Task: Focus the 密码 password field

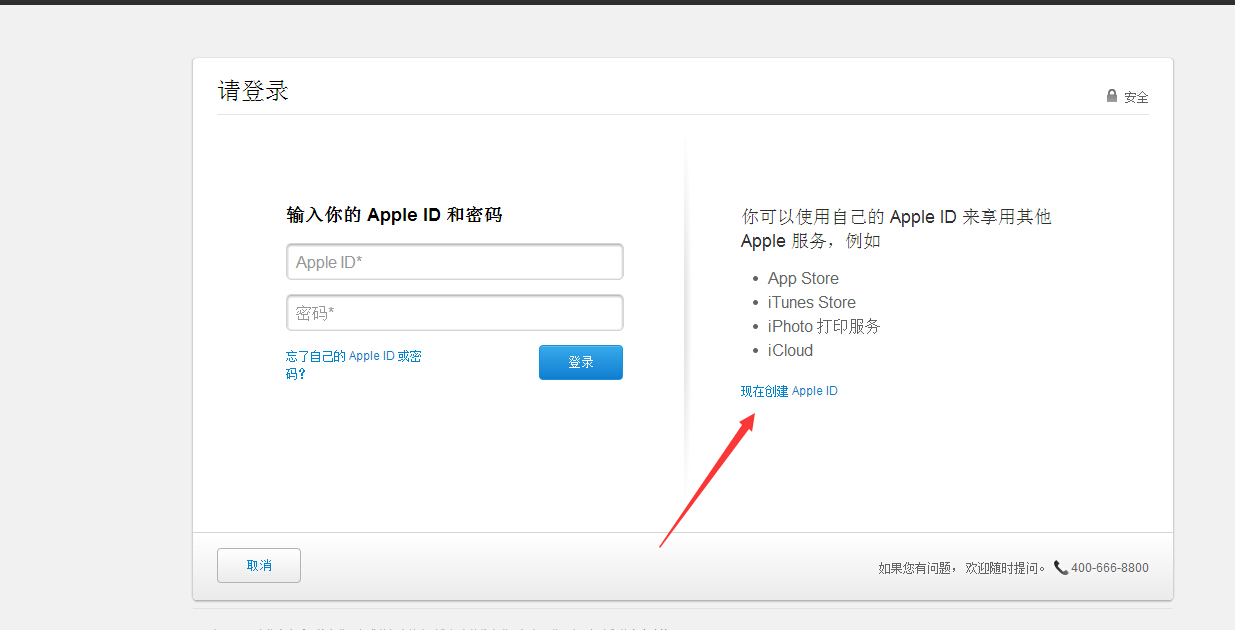Action: 455,313
